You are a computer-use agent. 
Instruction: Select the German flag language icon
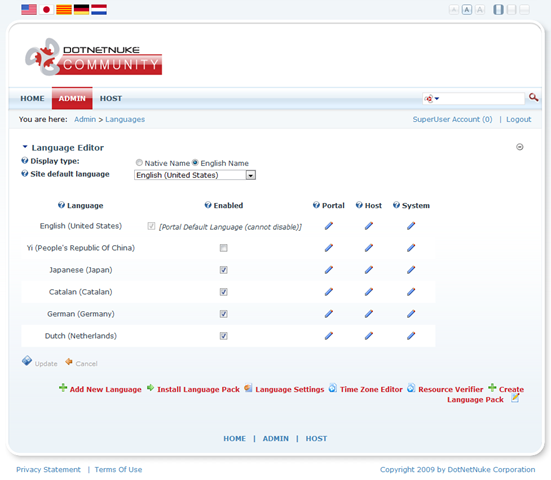(81, 9)
